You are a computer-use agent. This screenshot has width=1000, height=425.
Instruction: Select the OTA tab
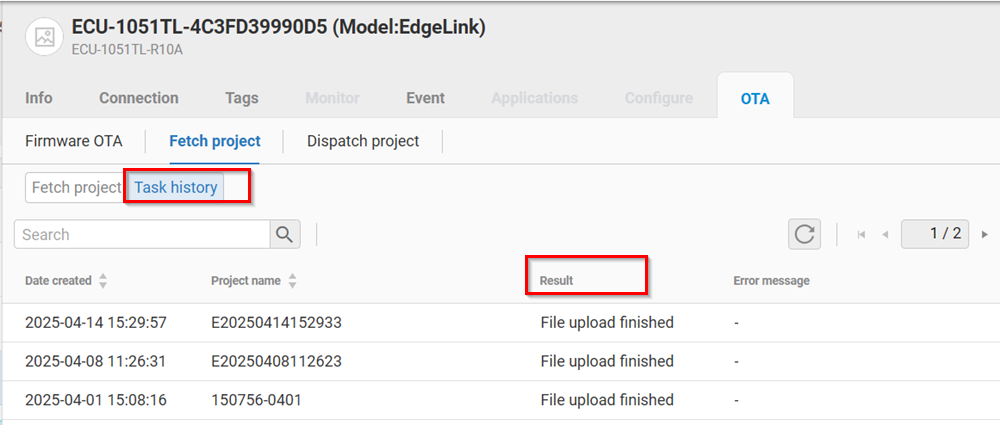point(755,98)
